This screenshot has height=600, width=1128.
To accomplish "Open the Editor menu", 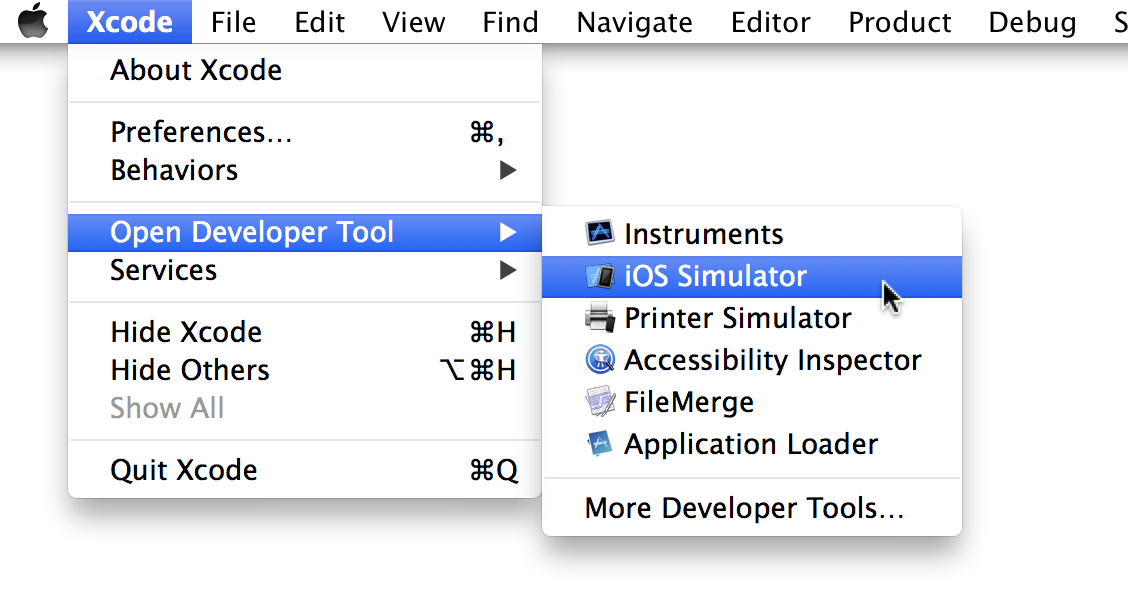I will pos(770,22).
